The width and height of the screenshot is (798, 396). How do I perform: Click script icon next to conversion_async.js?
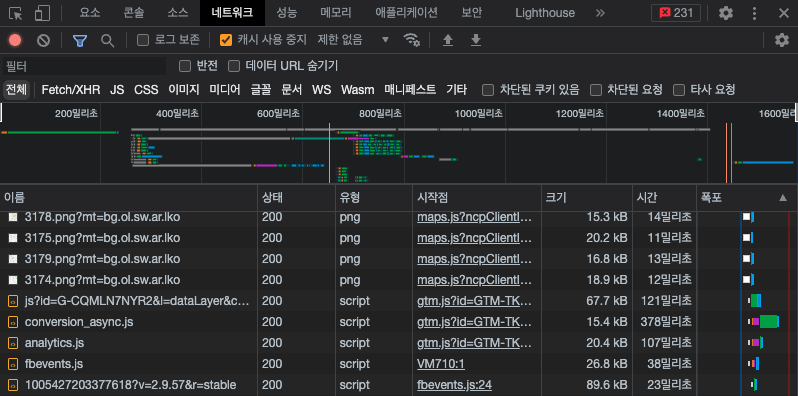[14, 322]
